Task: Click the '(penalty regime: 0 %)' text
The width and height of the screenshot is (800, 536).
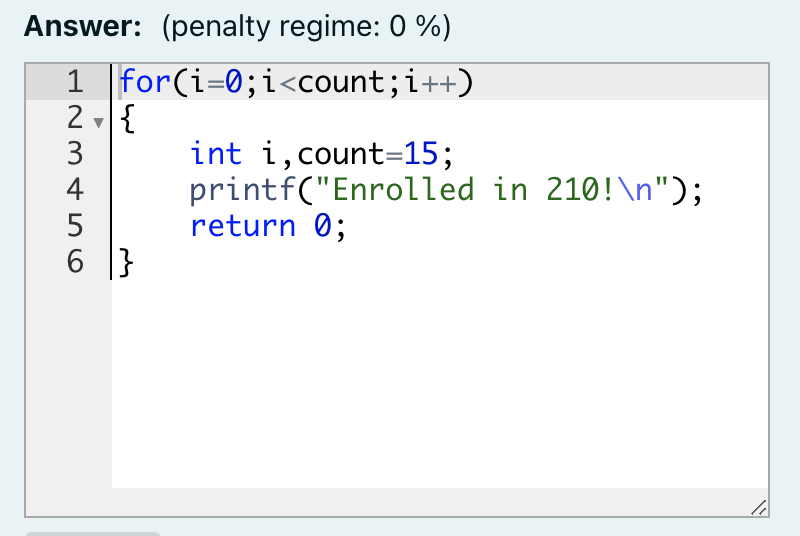Action: click(306, 27)
